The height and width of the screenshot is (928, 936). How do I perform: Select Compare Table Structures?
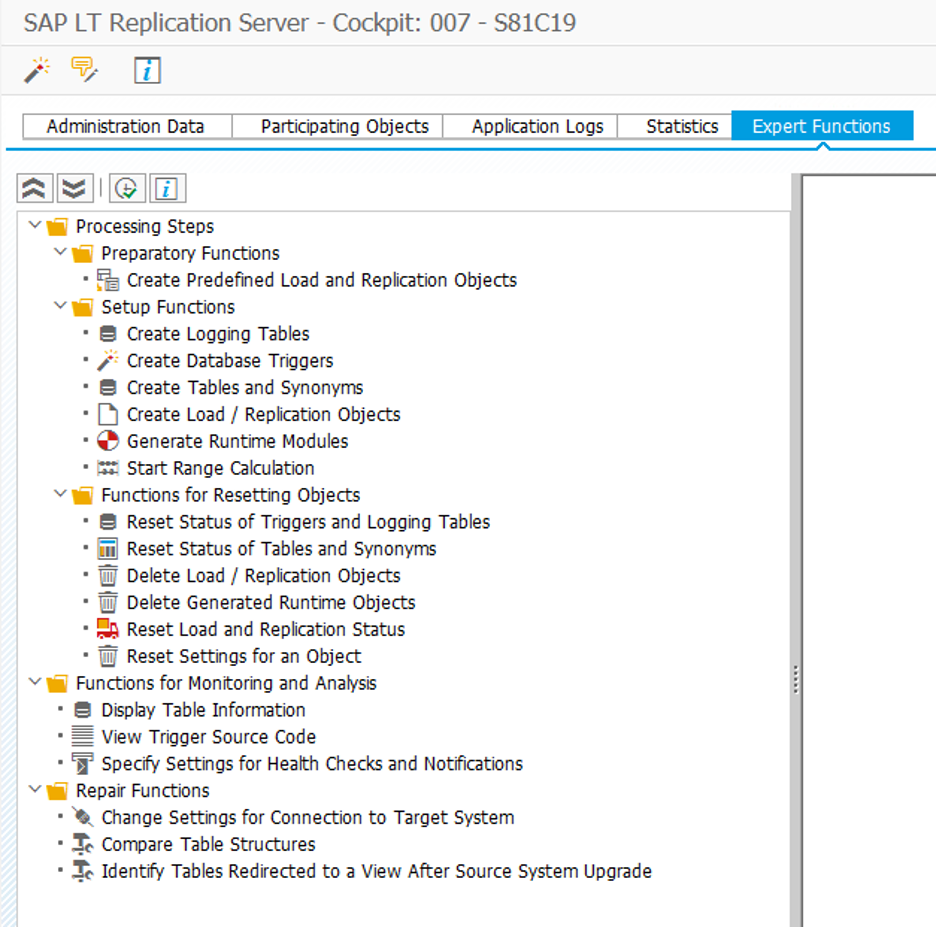[x=208, y=844]
